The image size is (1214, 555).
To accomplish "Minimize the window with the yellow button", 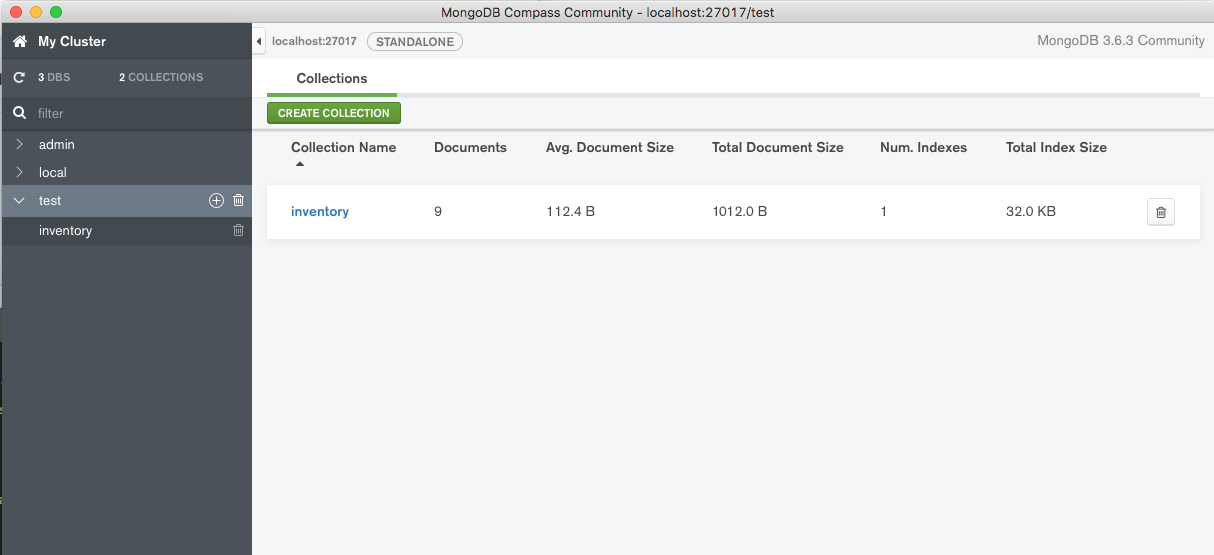I will (x=36, y=12).
